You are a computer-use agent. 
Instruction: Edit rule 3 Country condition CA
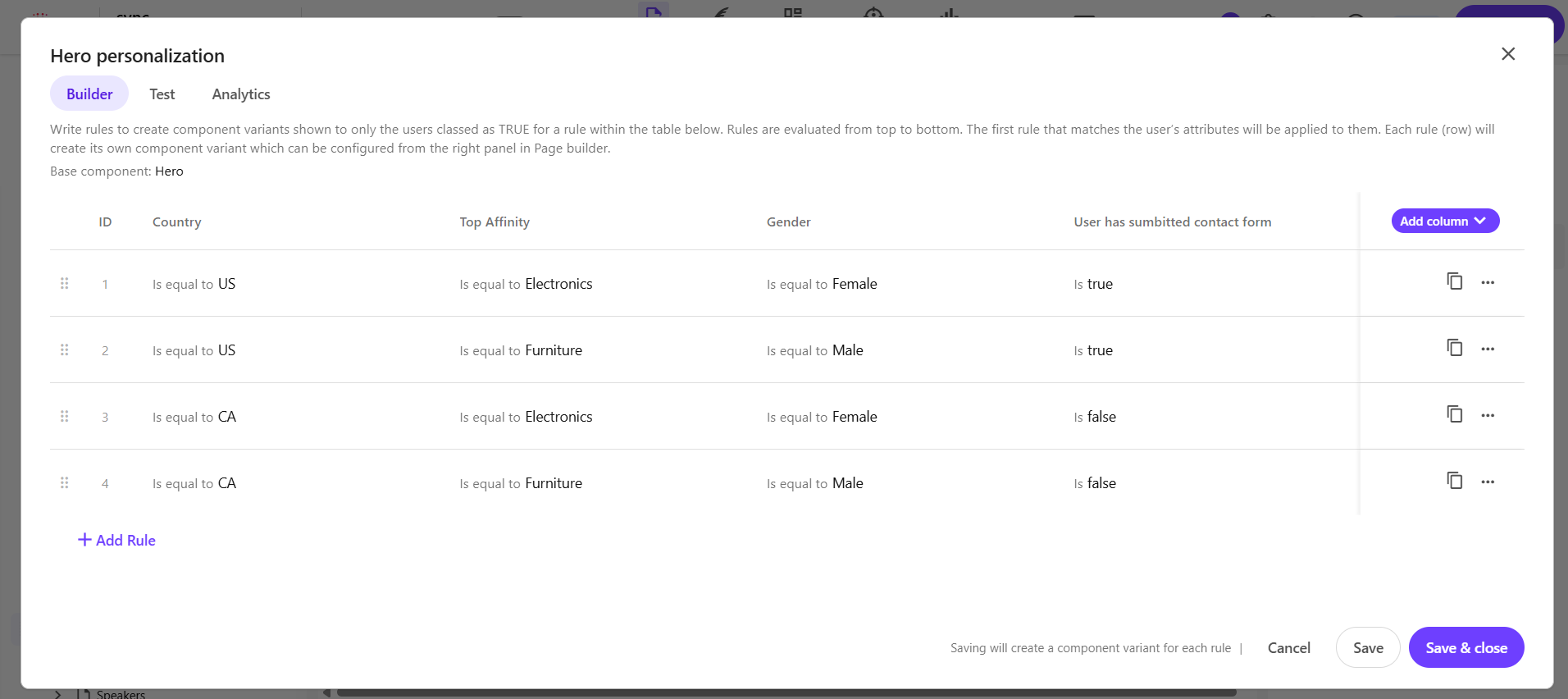point(194,417)
